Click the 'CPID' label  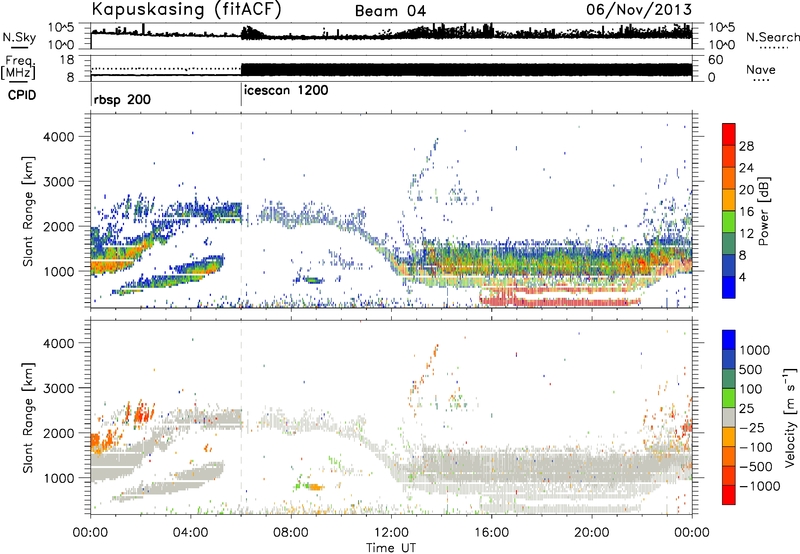click(x=22, y=95)
